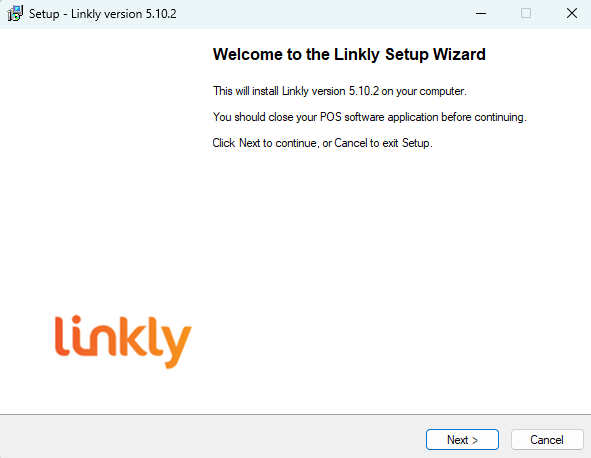
Task: Click the greyed-out maximize window button
Action: 526,14
